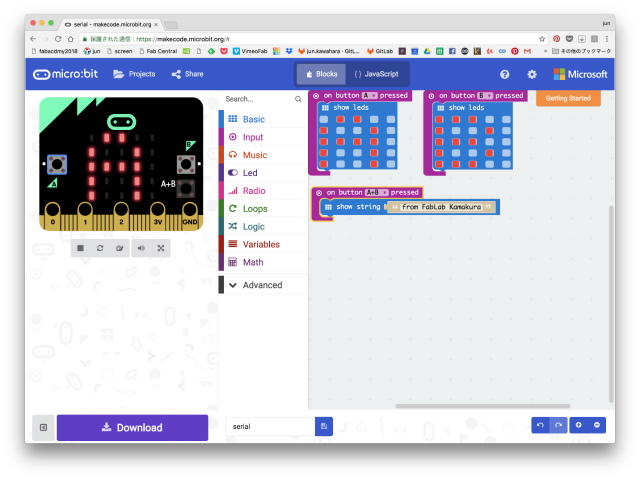This screenshot has width=640, height=479.
Task: Switch to the JavaScript editor tab
Action: click(376, 74)
